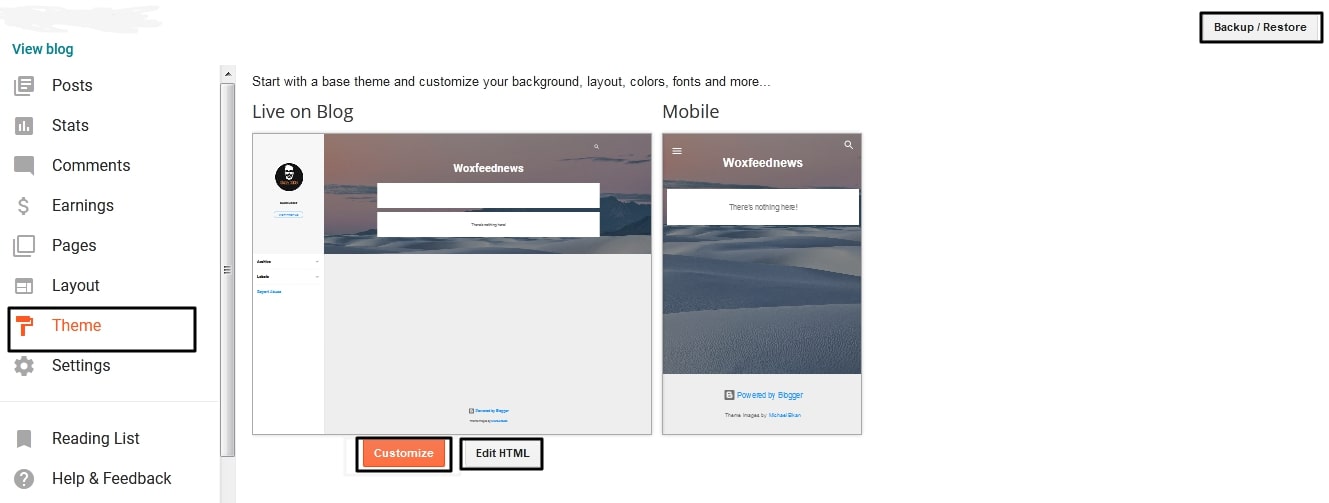The image size is (1329, 503).
Task: Click the Blogger logo icon in Mobile preview footer
Action: tap(729, 395)
